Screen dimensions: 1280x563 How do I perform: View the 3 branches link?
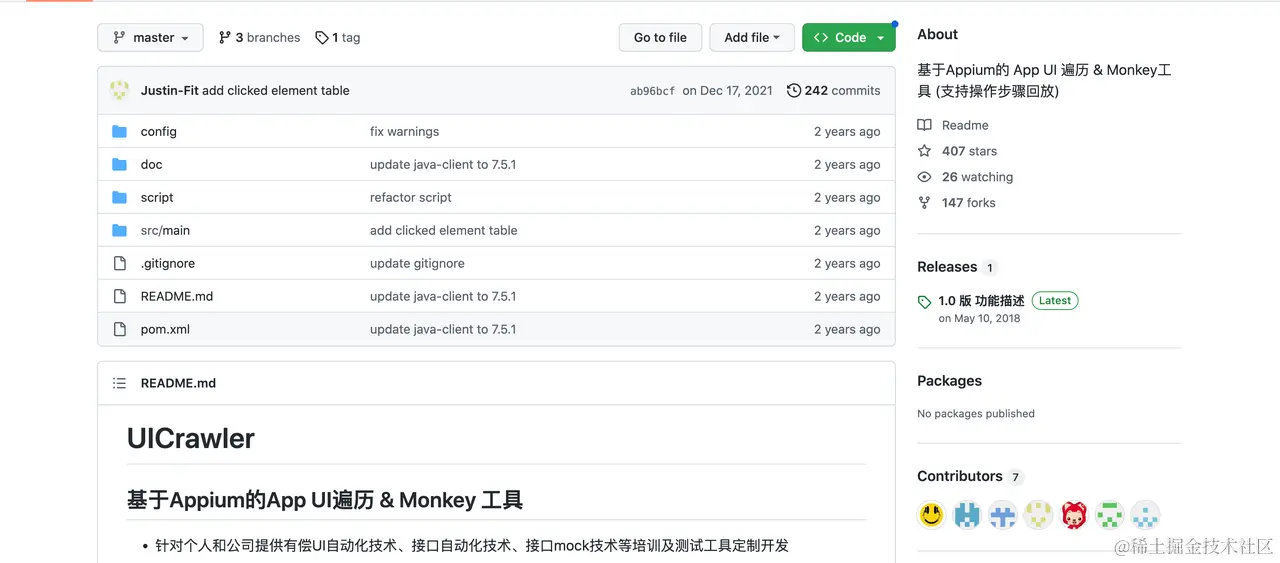click(259, 37)
